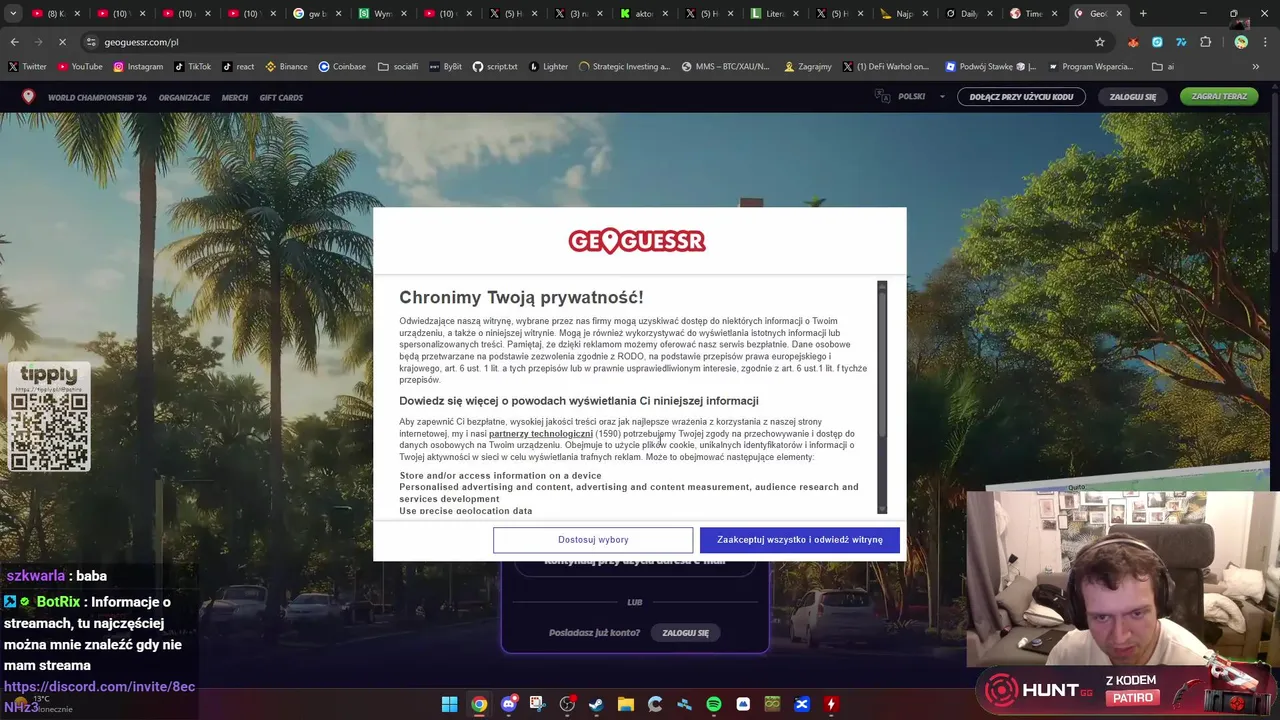Close the active GeoGuessr tab
The height and width of the screenshot is (720, 1280).
[1119, 14]
